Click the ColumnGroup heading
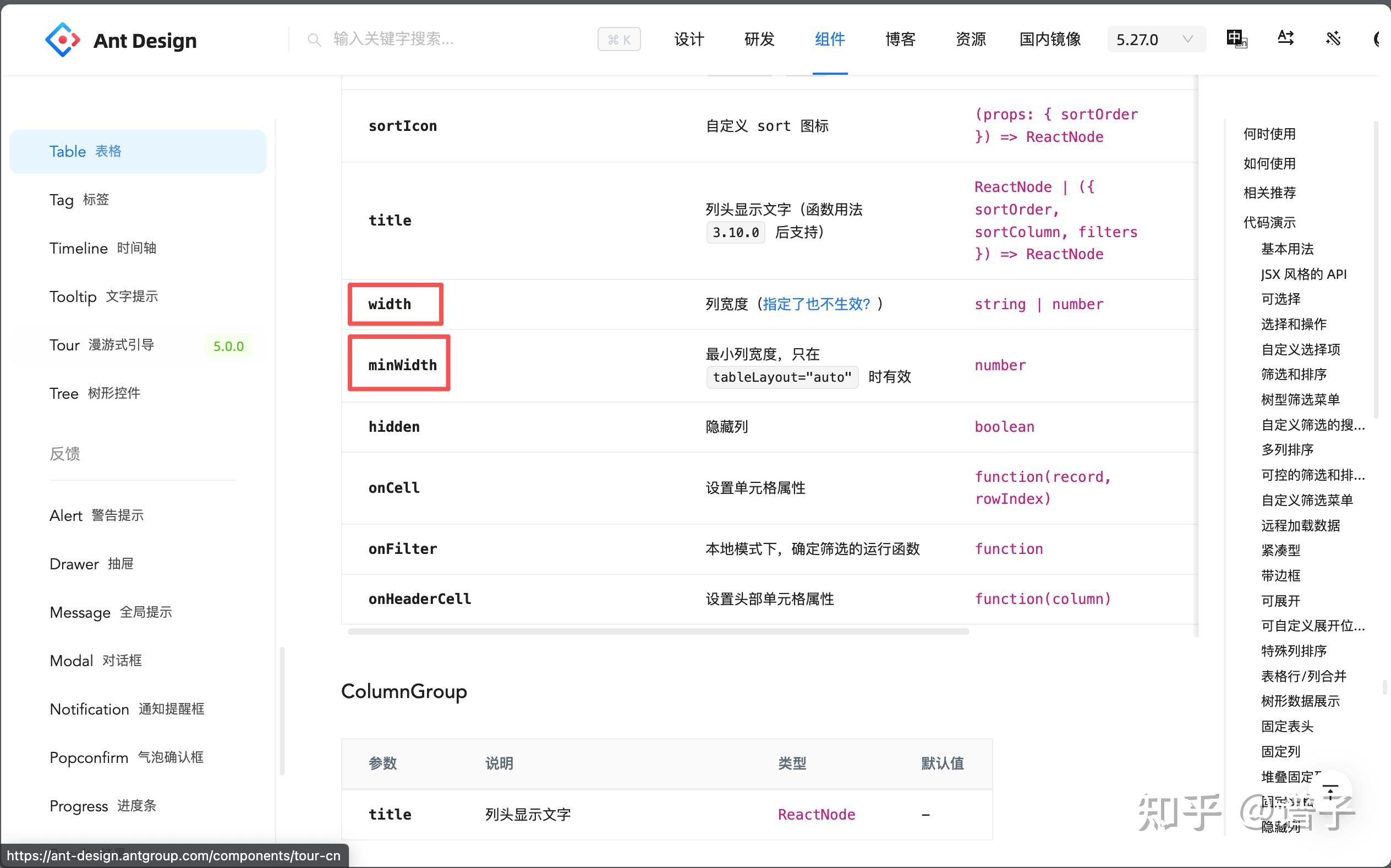This screenshot has width=1391, height=868. click(404, 692)
